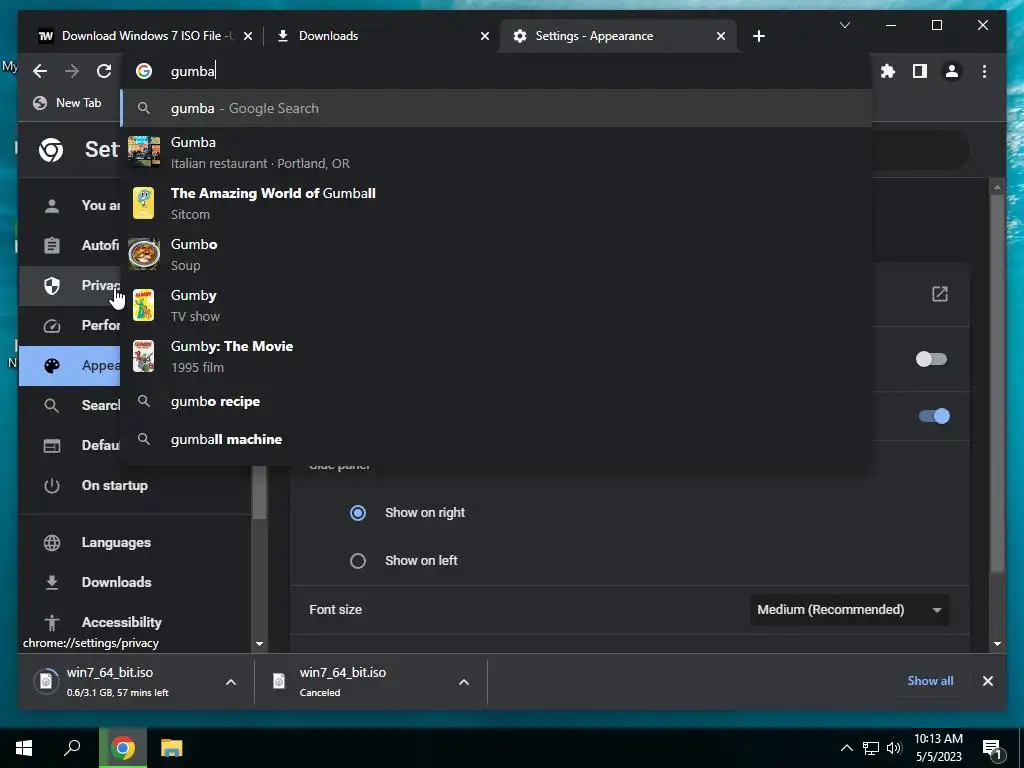The image size is (1024, 768).
Task: Click the canceled win7_64_bit.iso file icon
Action: [x=279, y=681]
